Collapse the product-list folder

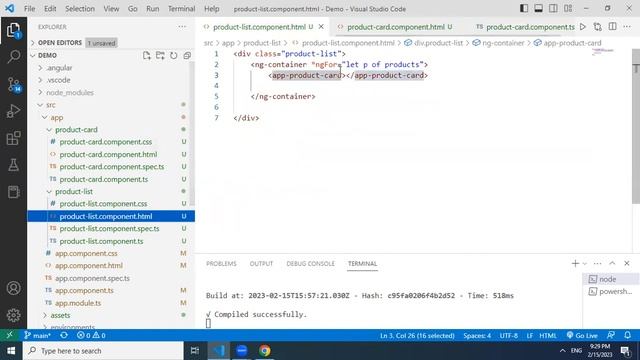click(x=73, y=191)
